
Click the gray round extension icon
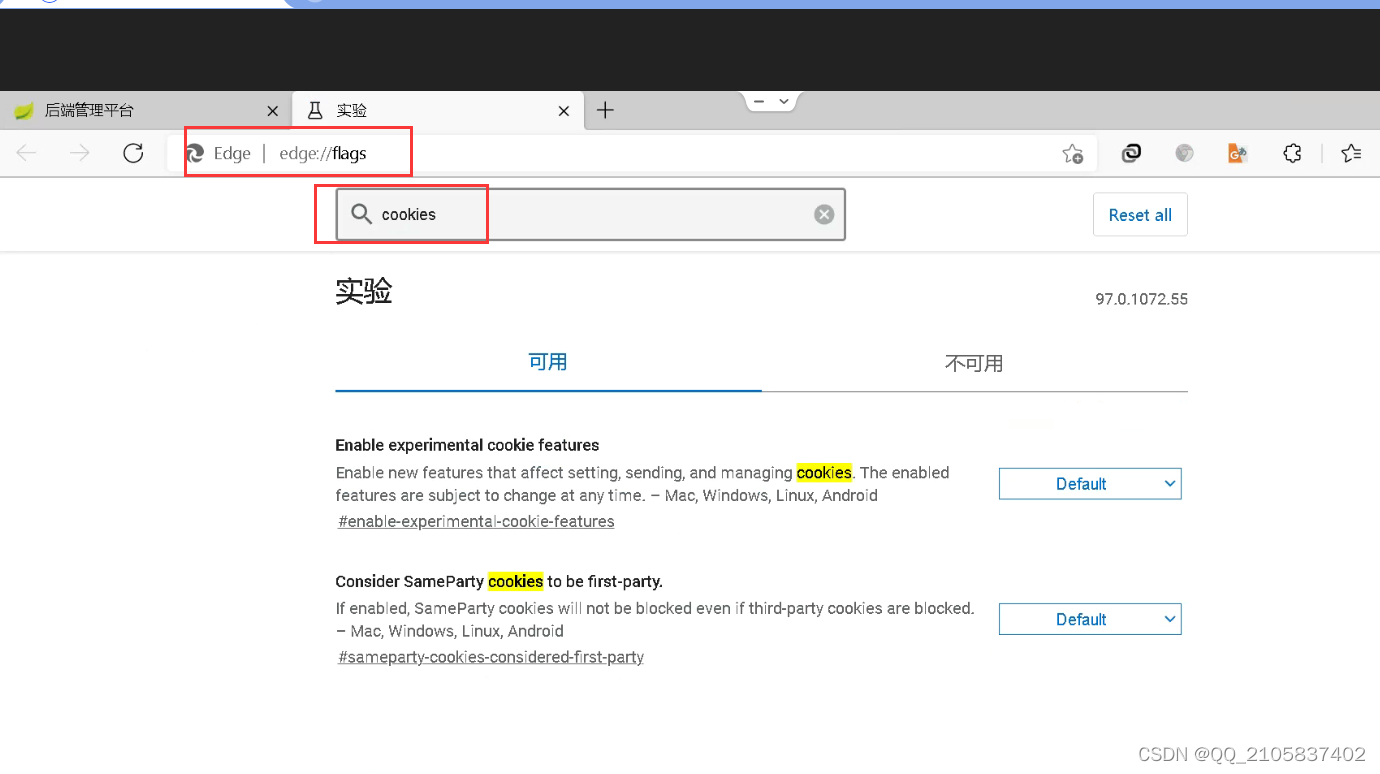[x=1184, y=153]
